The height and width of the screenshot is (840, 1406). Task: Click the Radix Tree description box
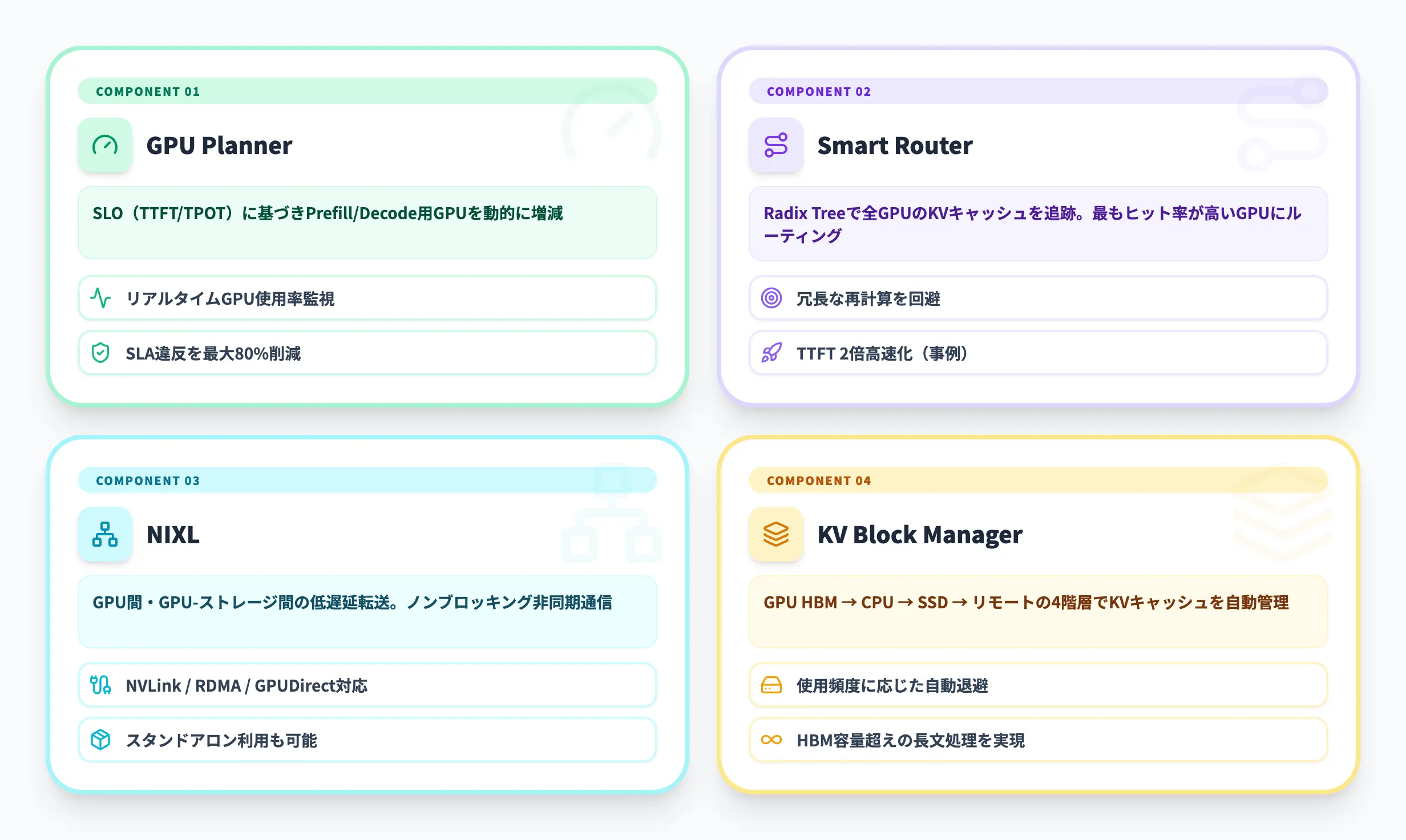pyautogui.click(x=1039, y=224)
